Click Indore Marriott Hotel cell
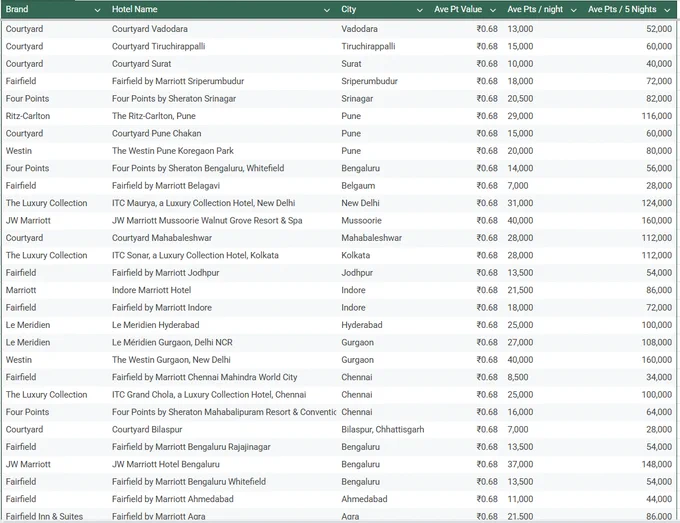Image resolution: width=680 pixels, height=523 pixels. [x=151, y=290]
